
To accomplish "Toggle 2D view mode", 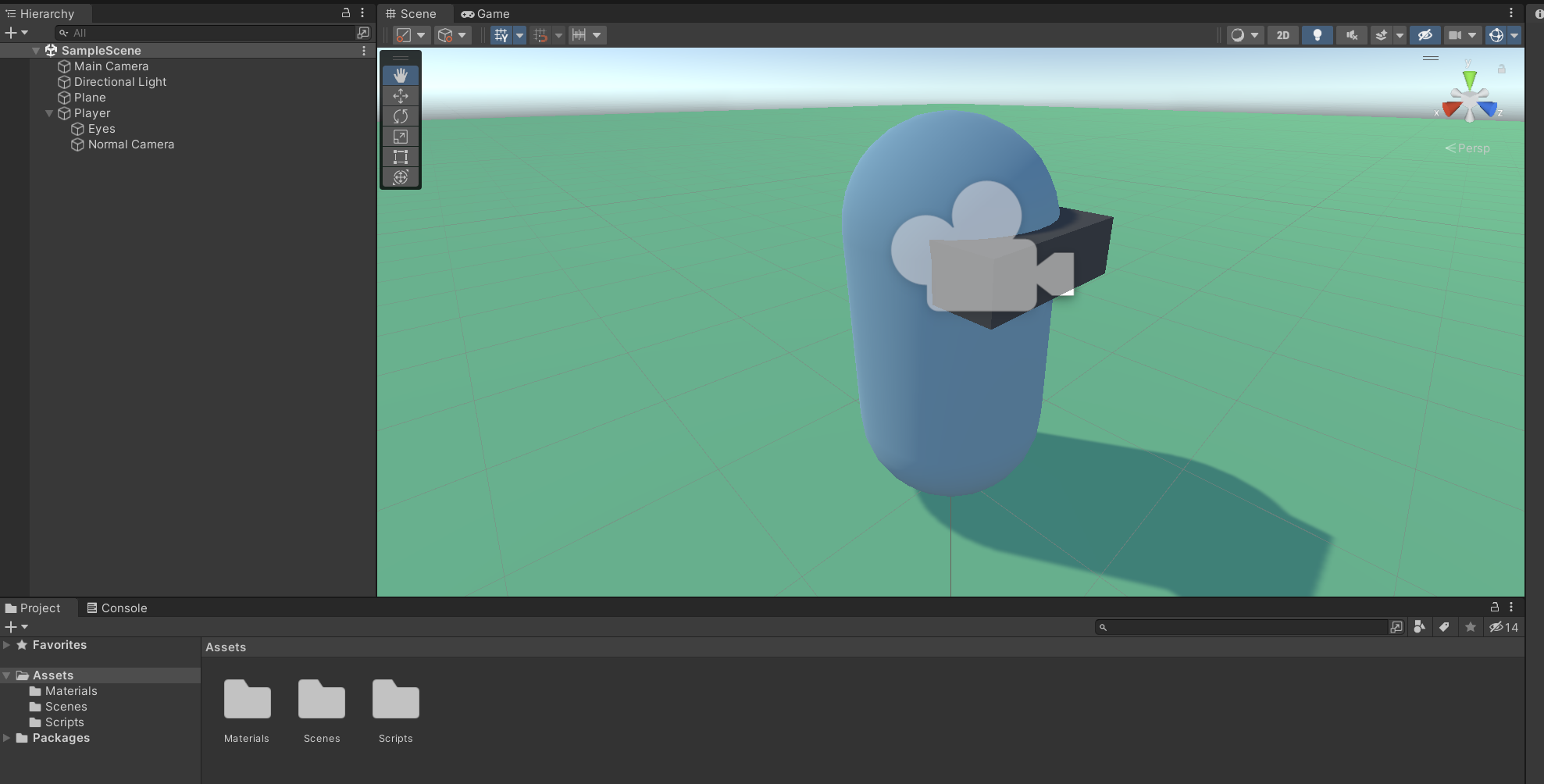I will click(x=1283, y=35).
